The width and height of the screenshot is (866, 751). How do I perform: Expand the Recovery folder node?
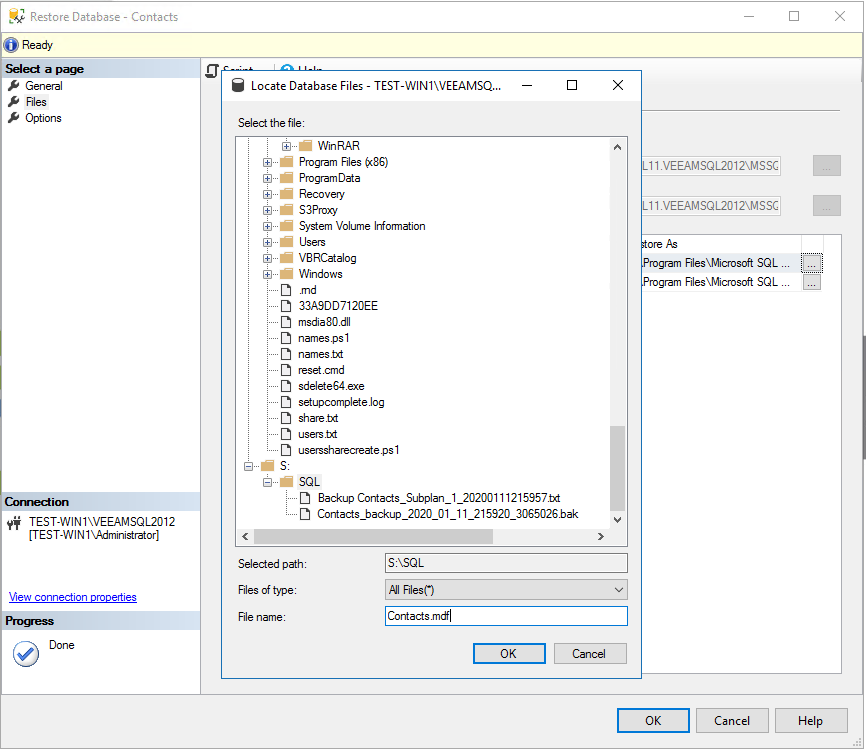pyautogui.click(x=267, y=194)
